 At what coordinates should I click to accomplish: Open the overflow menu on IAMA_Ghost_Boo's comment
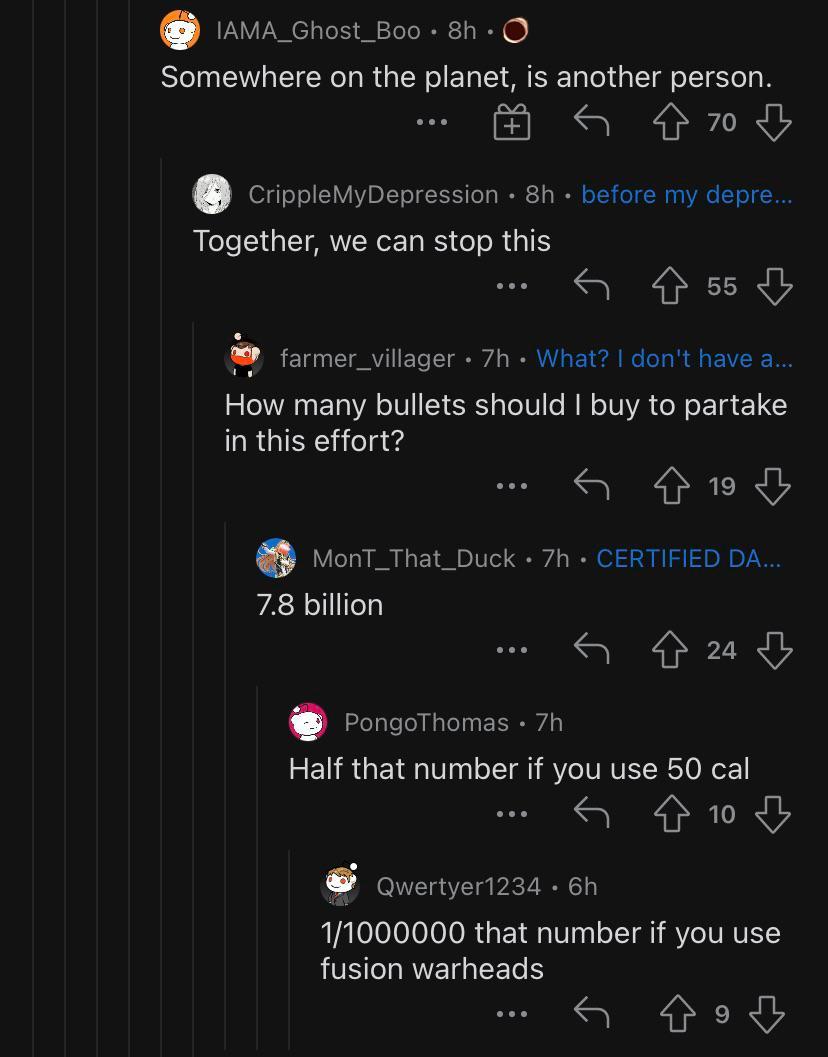pyautogui.click(x=432, y=121)
